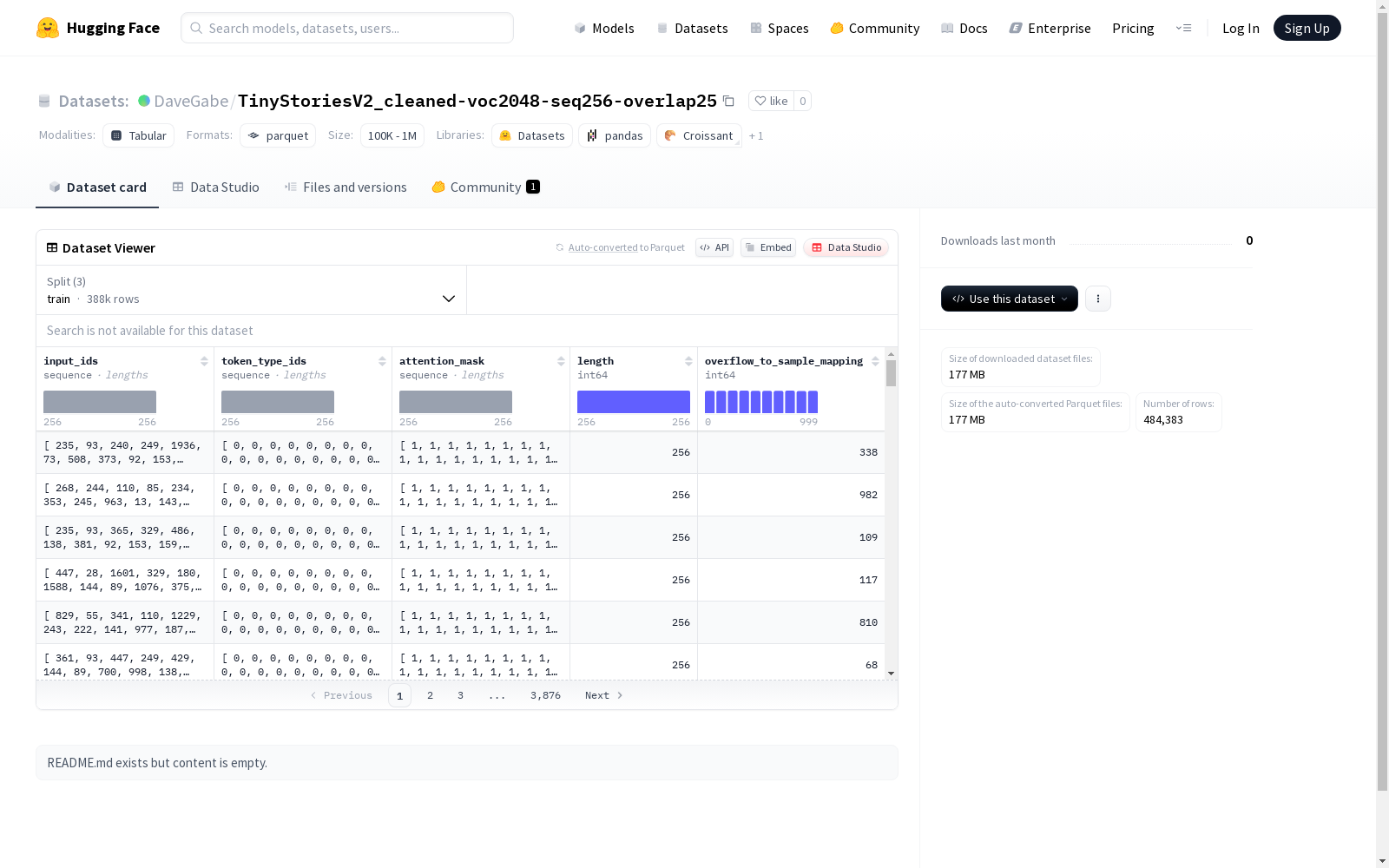Open Datasets in the top navigation
Image resolution: width=1389 pixels, height=868 pixels.
(x=692, y=28)
